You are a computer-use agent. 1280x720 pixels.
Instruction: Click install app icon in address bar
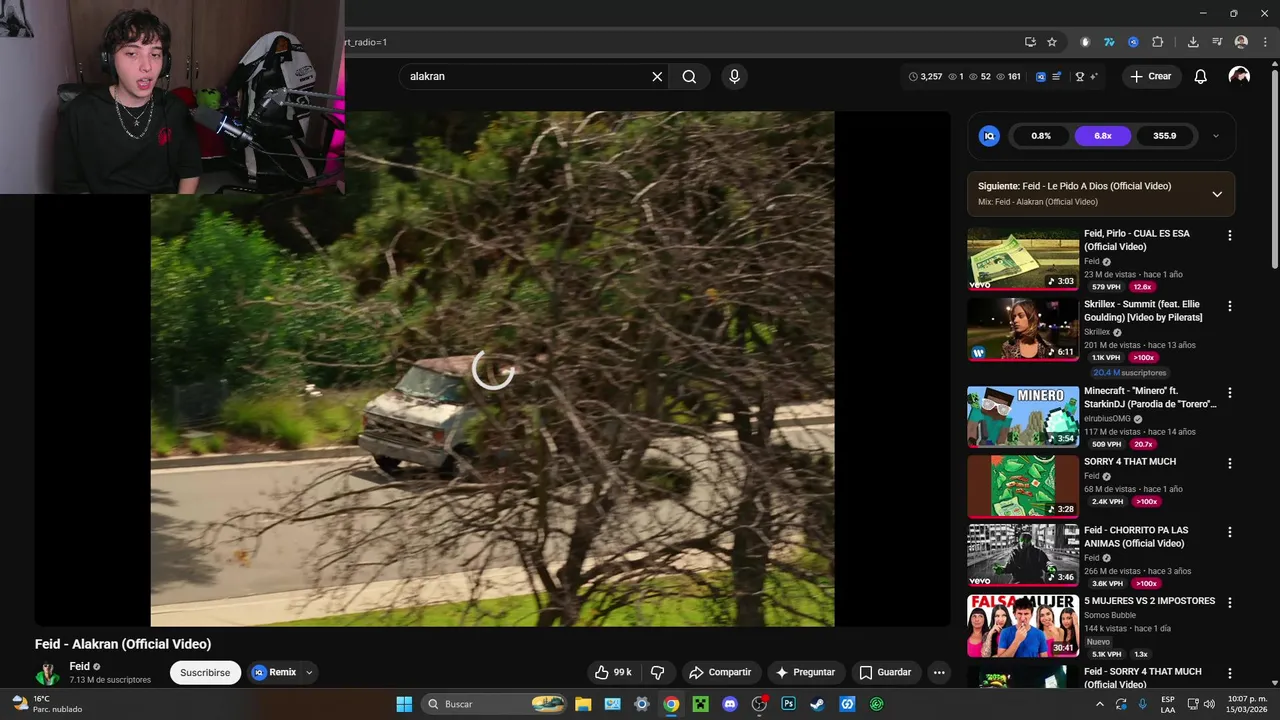(1030, 42)
